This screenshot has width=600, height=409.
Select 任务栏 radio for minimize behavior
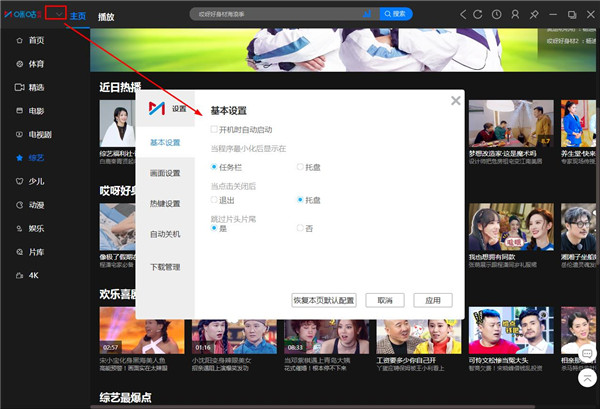pos(214,167)
